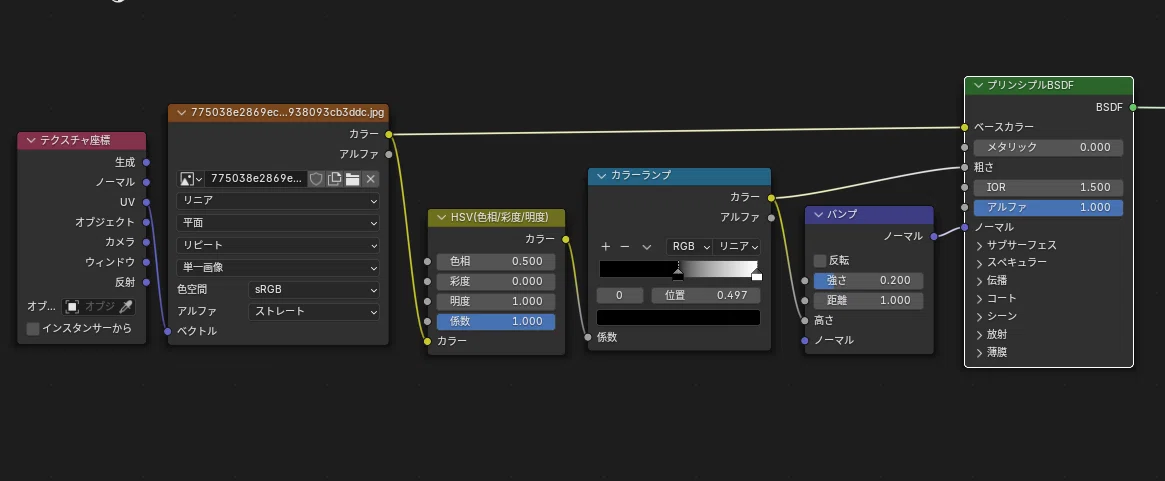This screenshot has height=481, width=1165.
Task: Click the BSDF output socket
Action: pos(1133,107)
